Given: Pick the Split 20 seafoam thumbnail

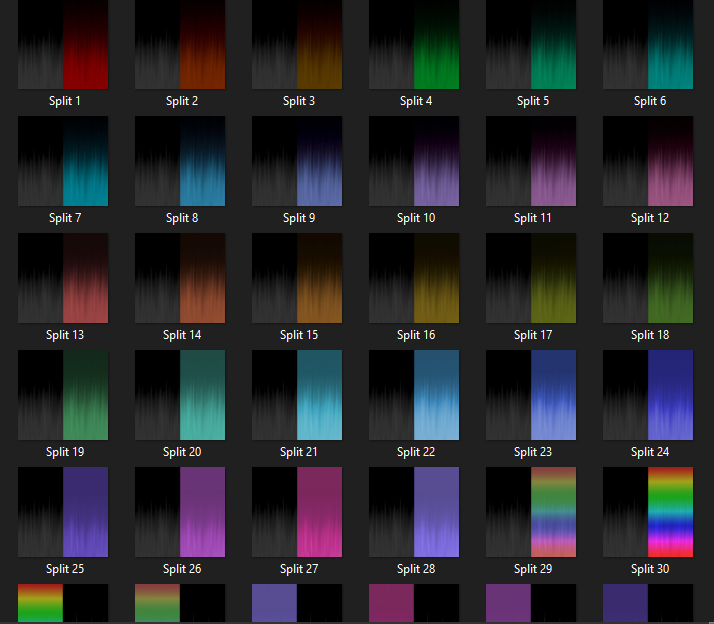Looking at the screenshot, I should click(180, 395).
